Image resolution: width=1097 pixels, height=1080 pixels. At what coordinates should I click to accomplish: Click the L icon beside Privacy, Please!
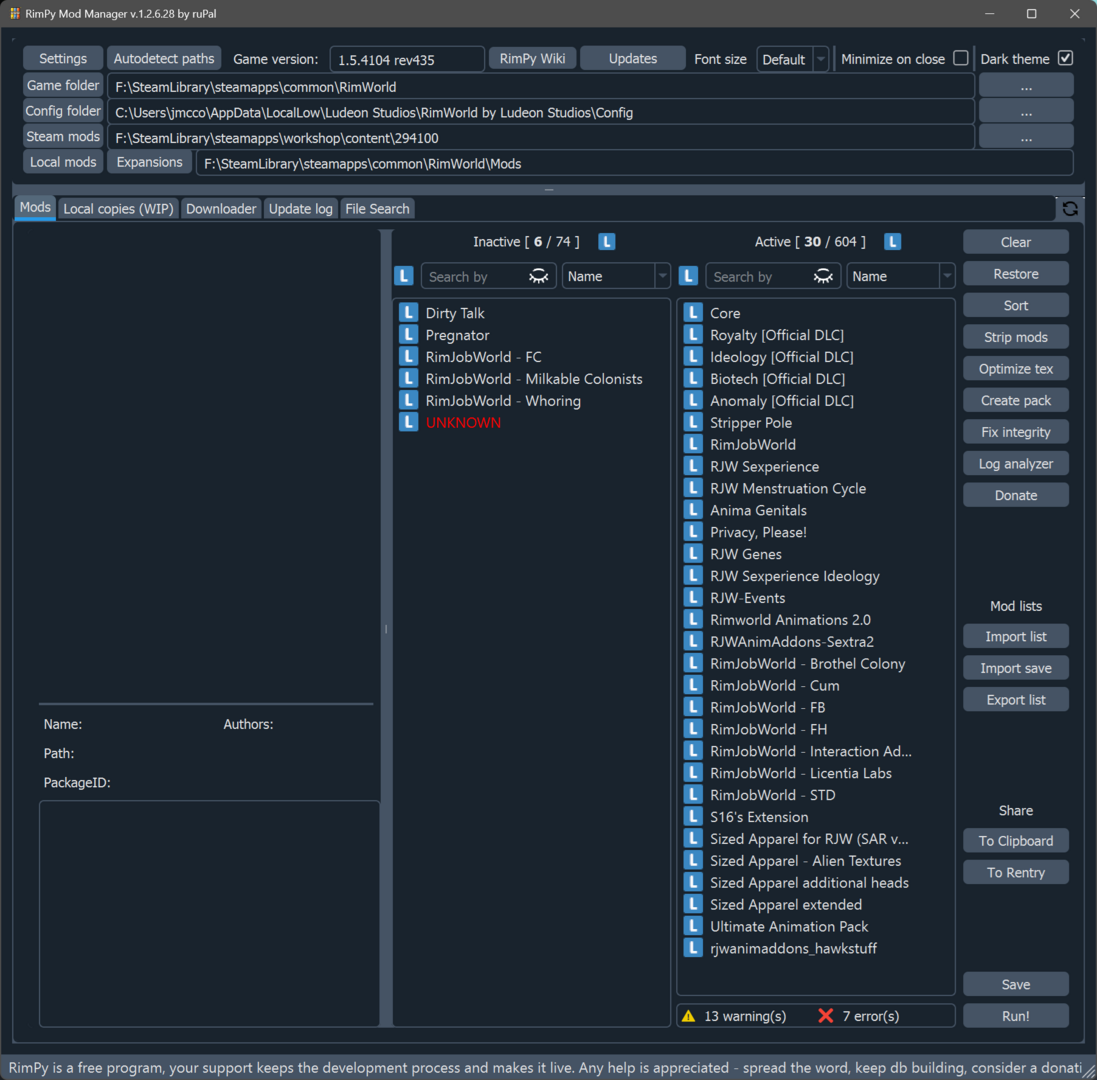693,532
